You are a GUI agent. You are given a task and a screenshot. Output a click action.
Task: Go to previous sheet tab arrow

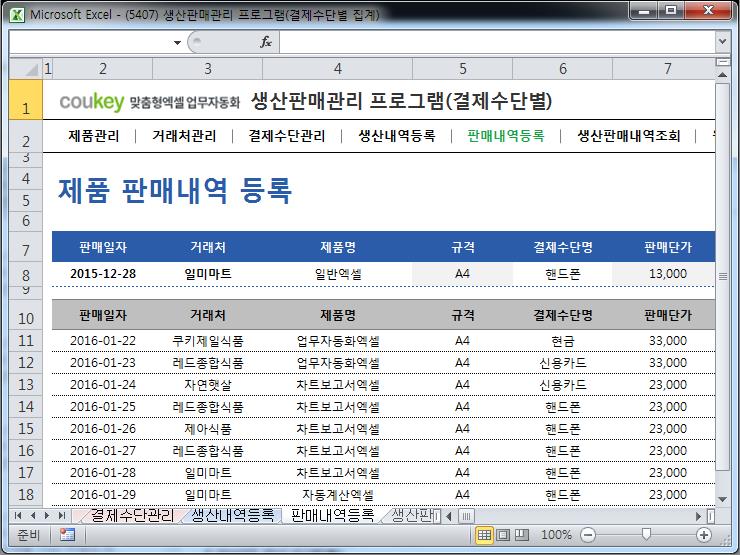33,515
